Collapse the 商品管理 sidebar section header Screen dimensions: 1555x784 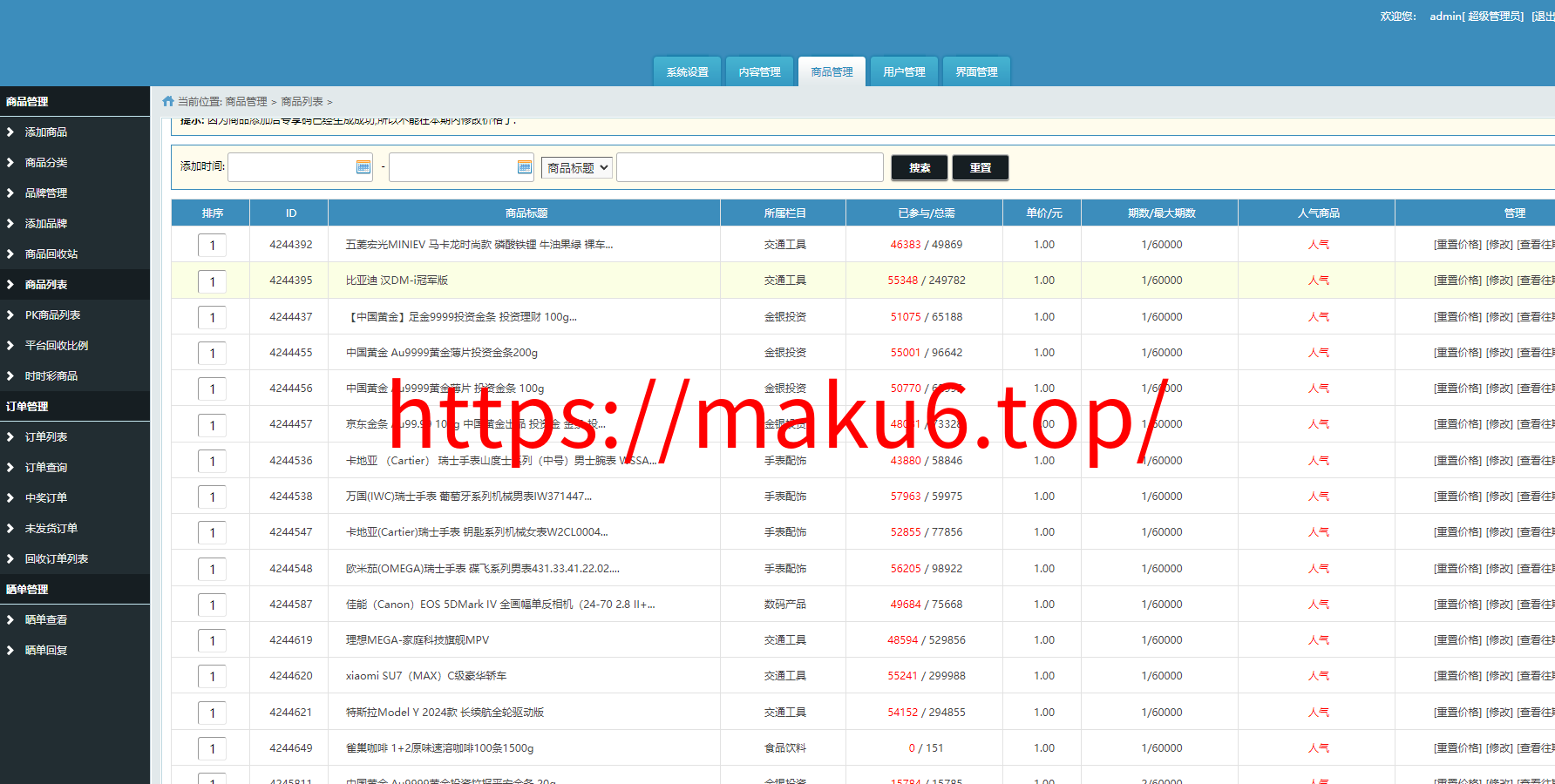[75, 102]
